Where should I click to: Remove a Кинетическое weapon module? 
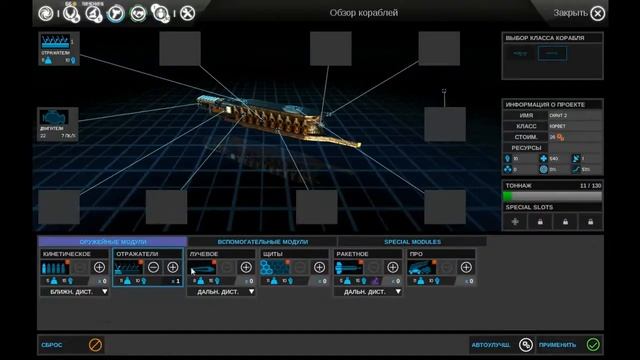(x=80, y=267)
